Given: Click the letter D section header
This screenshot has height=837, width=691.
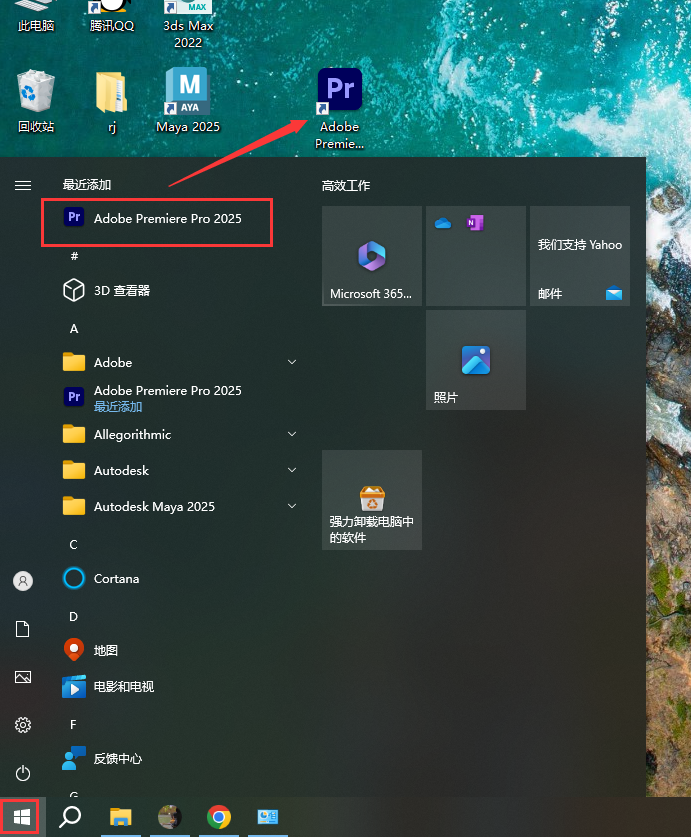Looking at the screenshot, I should pos(74,617).
